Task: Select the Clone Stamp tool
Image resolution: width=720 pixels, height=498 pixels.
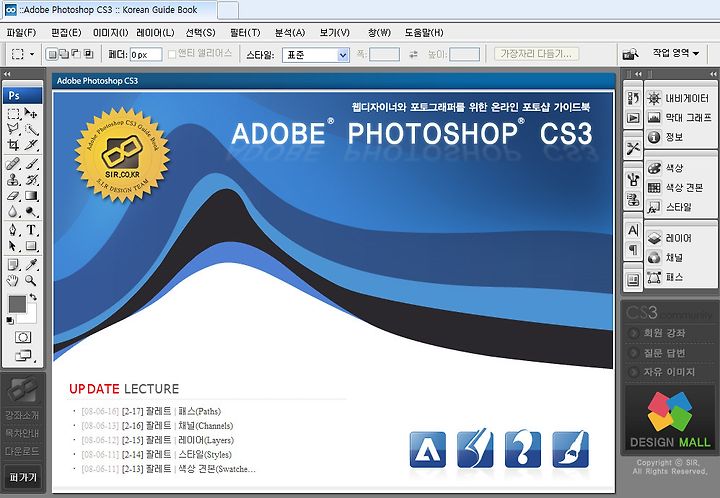Action: coord(14,180)
